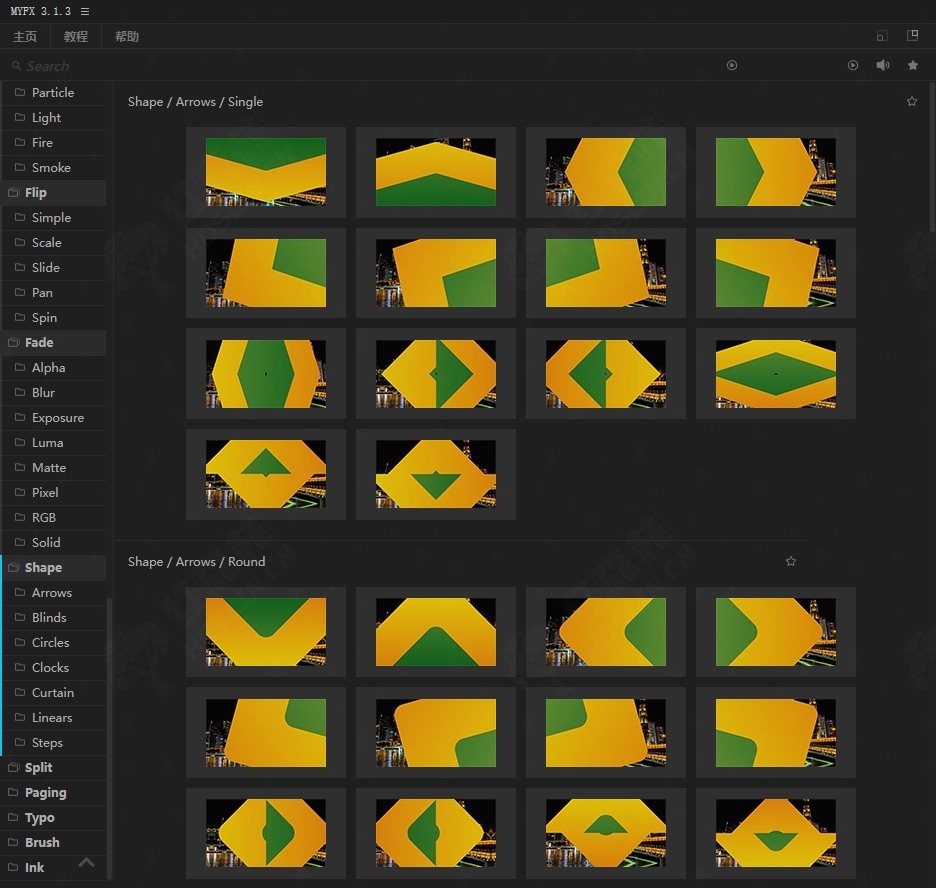Screen dimensions: 936x888
Task: Click the magnifier search icon
Action: 17,66
